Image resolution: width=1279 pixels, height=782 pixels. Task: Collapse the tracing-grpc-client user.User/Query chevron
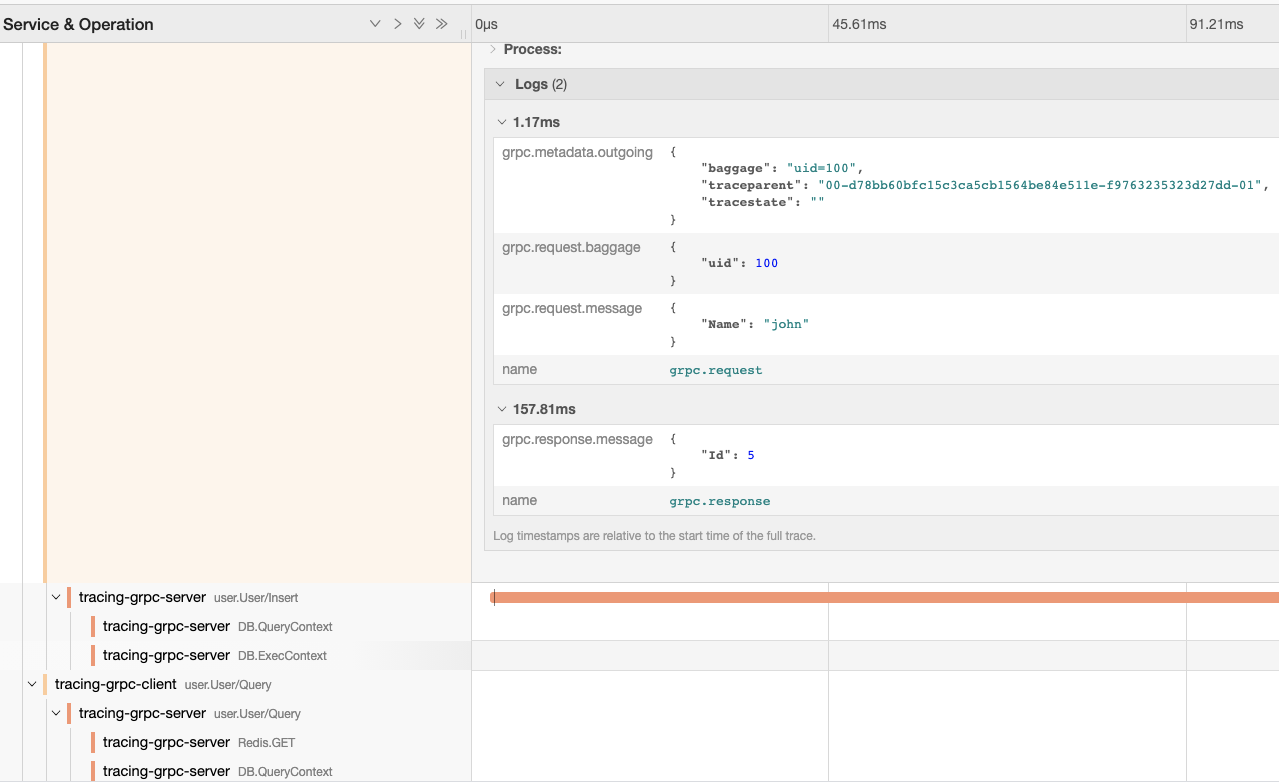pos(32,684)
